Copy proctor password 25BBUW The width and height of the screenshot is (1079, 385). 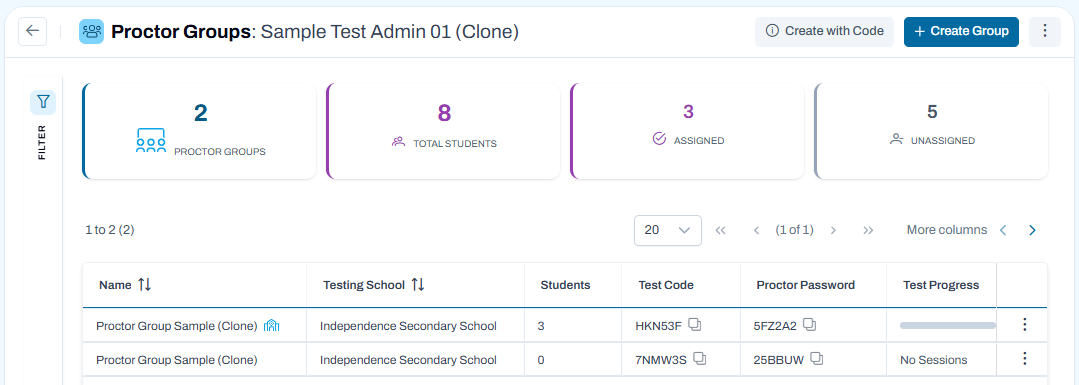(x=817, y=359)
